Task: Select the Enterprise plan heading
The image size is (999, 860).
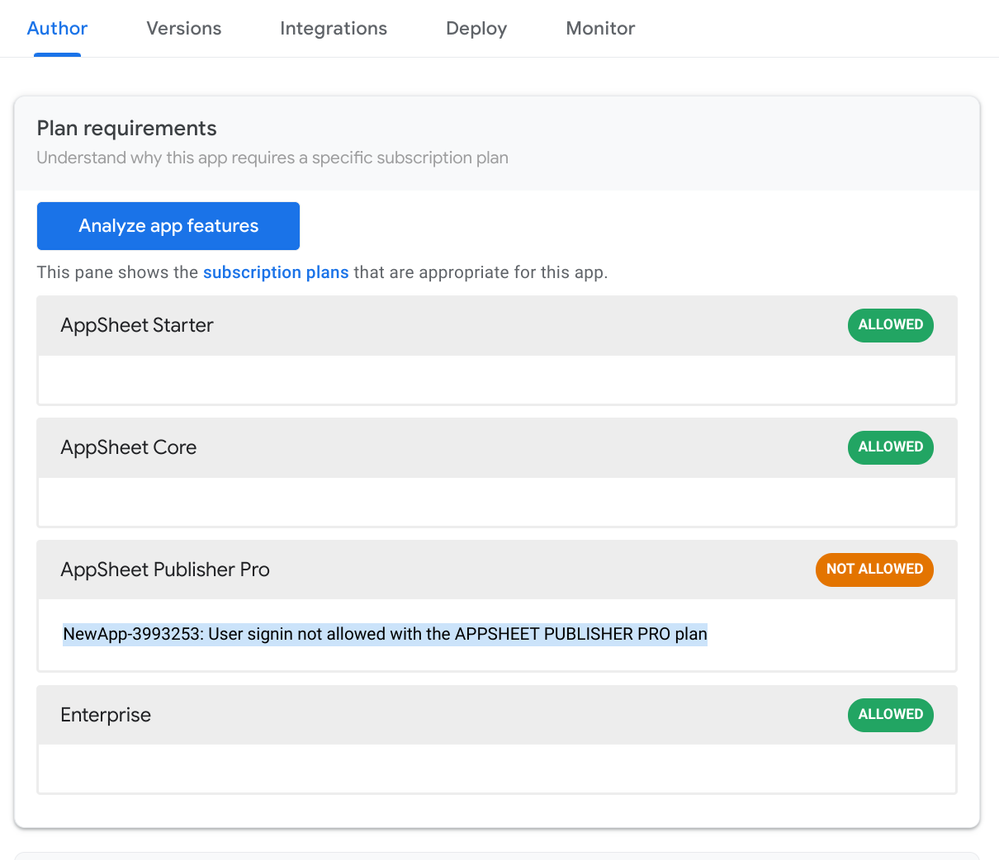Action: click(x=106, y=715)
